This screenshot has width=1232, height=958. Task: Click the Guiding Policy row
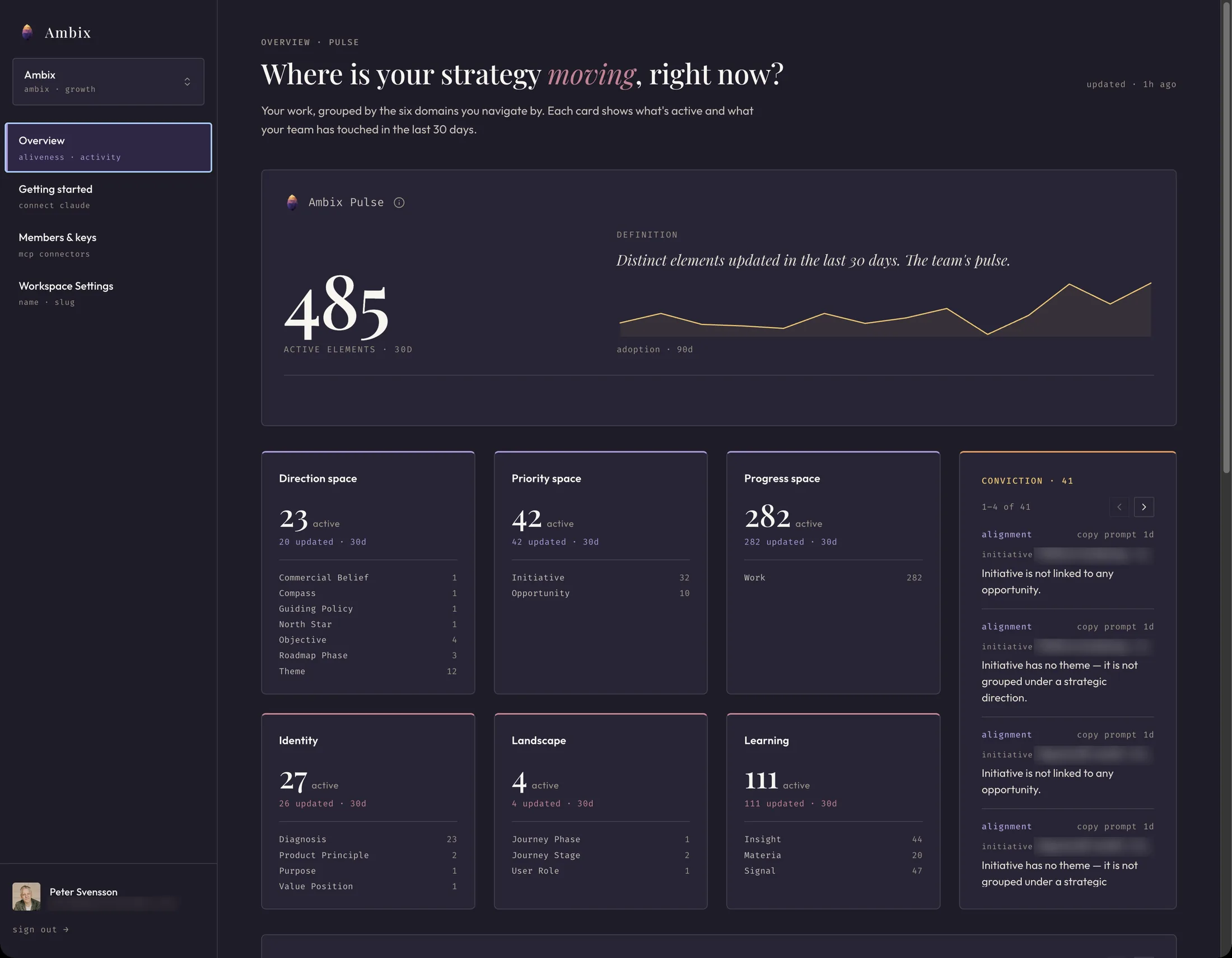tap(368, 609)
